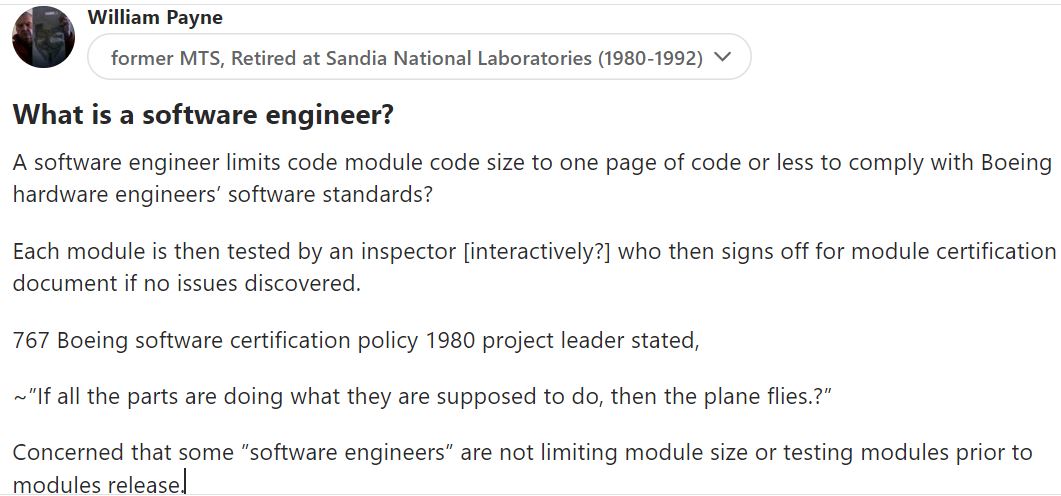Click in the 'Each module is then tested' line
Image resolution: width=1061 pixels, height=496 pixels.
tap(534, 251)
